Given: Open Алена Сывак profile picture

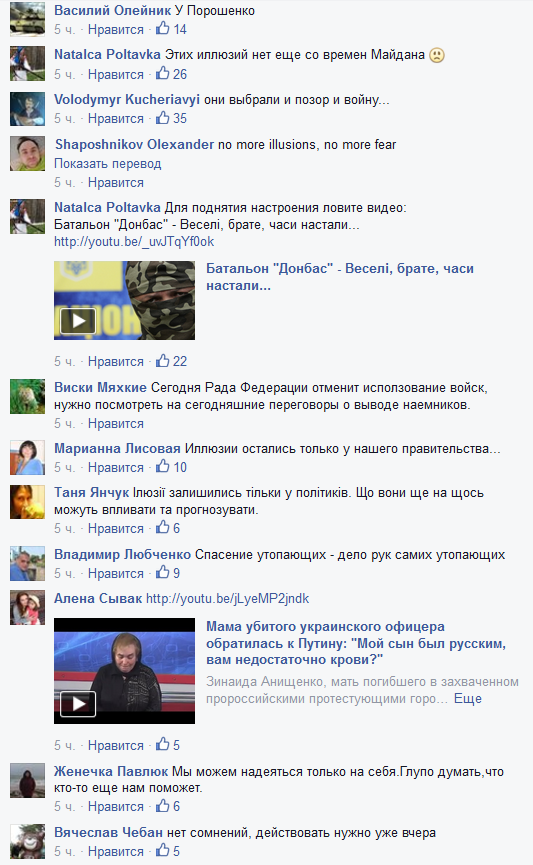Looking at the screenshot, I should point(28,608).
